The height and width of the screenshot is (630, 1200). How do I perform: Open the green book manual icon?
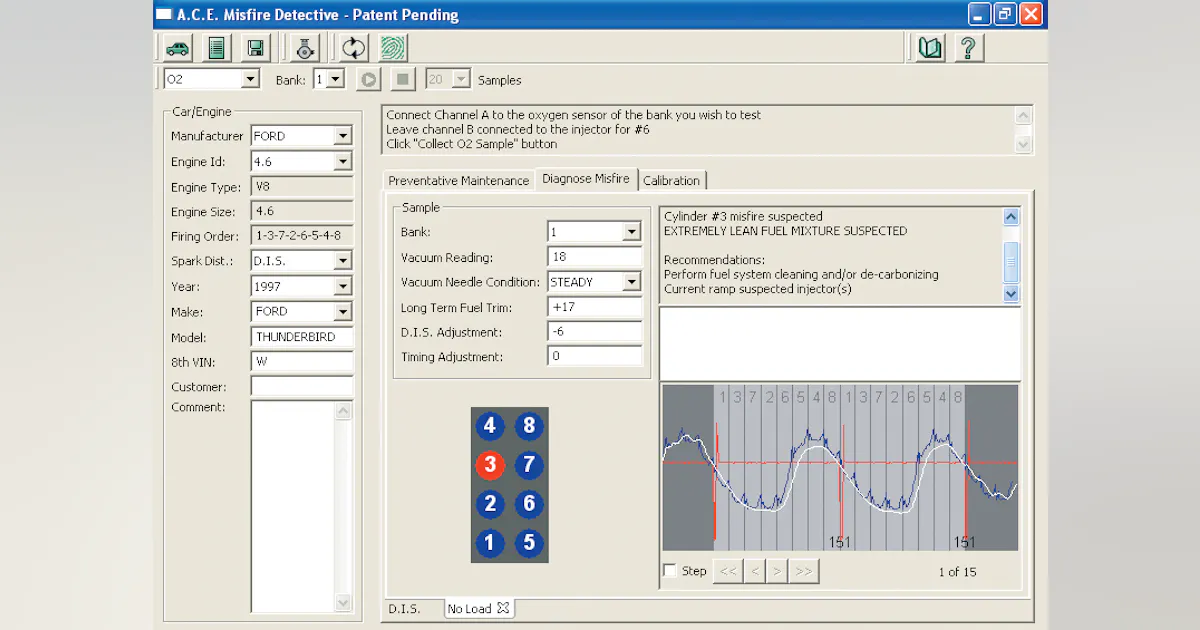point(930,47)
